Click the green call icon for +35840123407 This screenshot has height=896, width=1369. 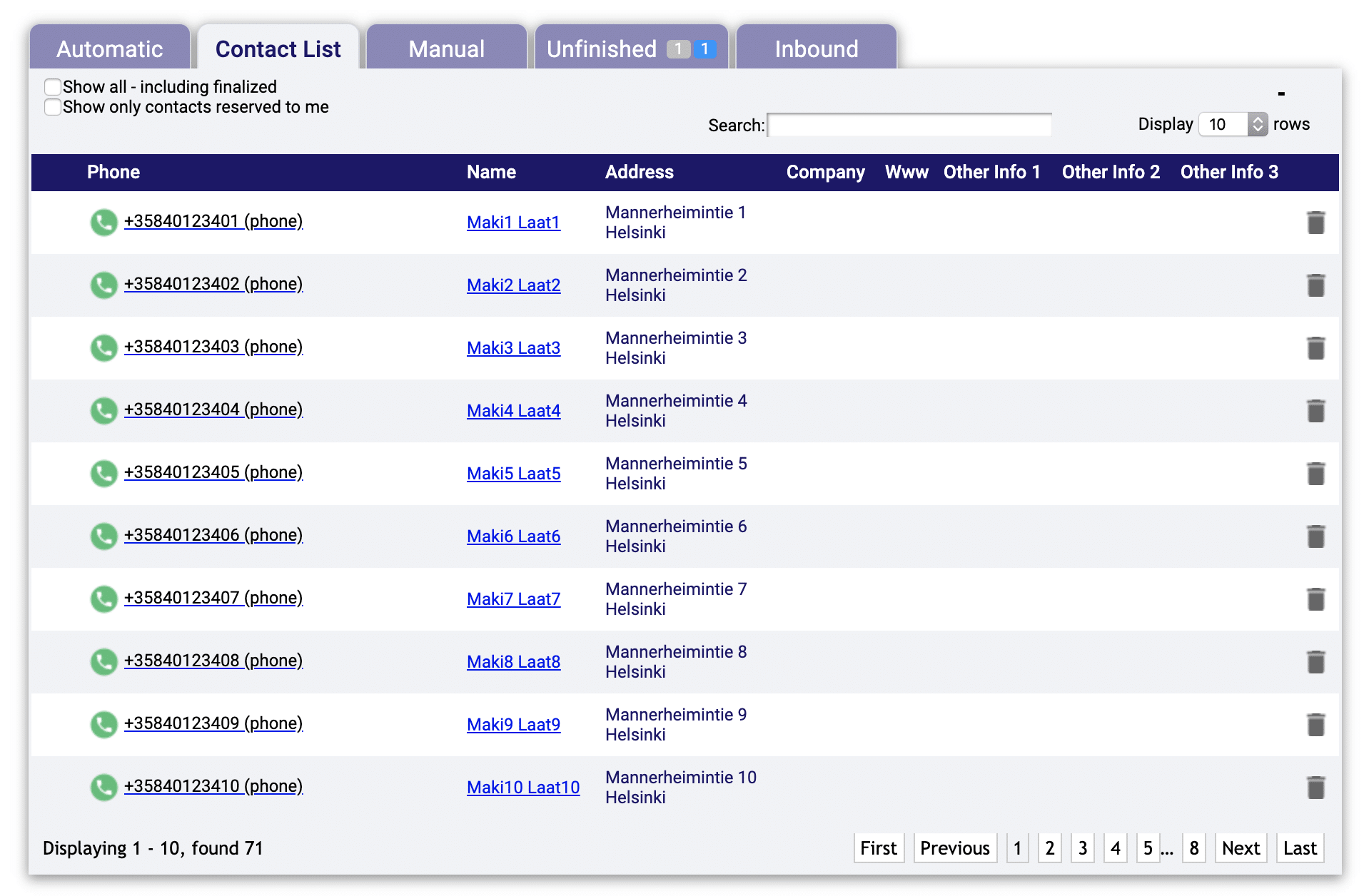click(x=103, y=599)
